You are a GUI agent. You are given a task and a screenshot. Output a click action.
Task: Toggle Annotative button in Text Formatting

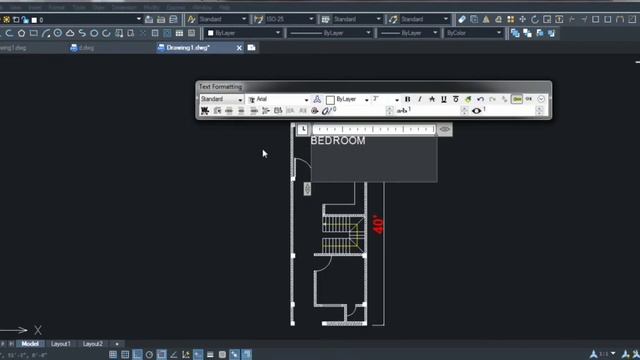[x=317, y=99]
